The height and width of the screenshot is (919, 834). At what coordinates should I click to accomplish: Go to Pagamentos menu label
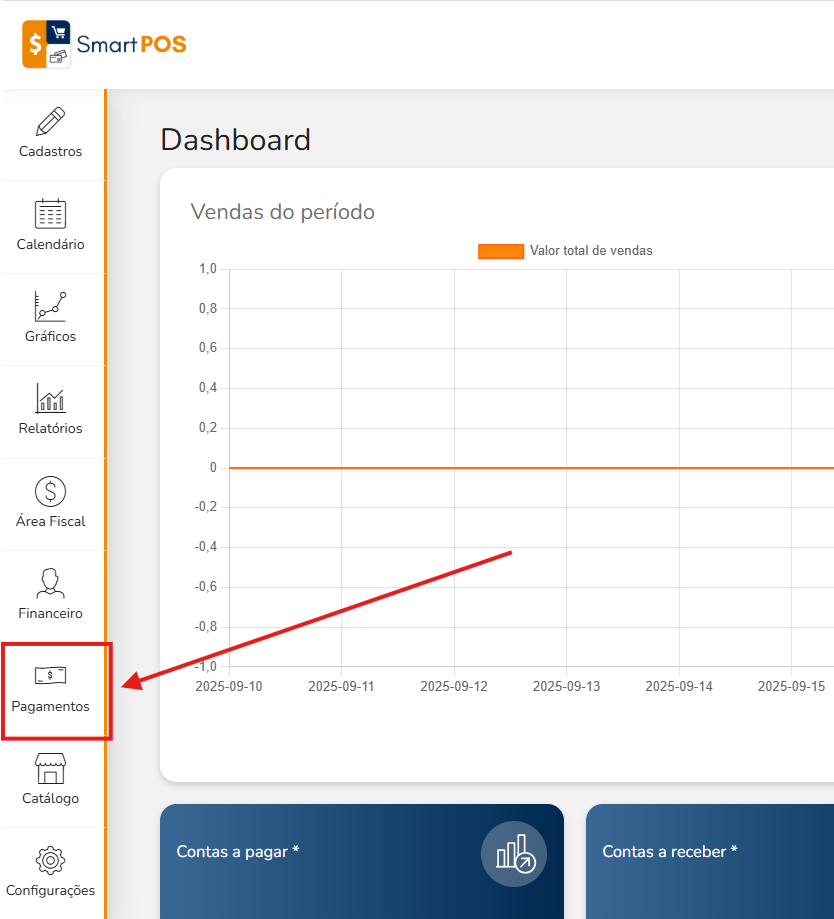50,706
